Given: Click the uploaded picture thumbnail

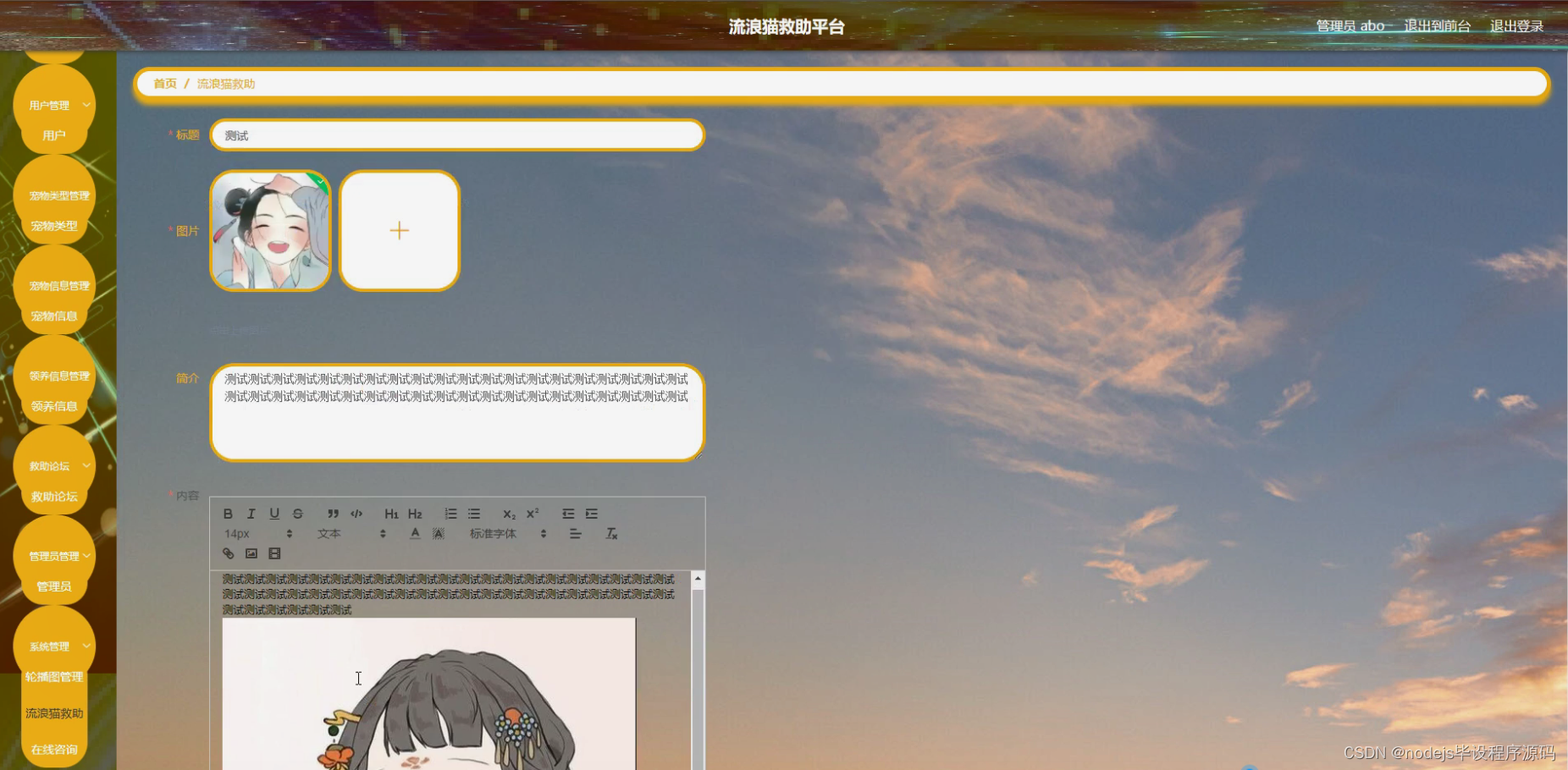Looking at the screenshot, I should (x=270, y=231).
